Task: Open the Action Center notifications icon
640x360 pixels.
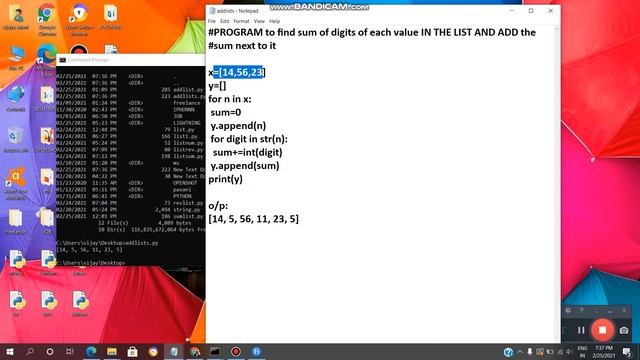Action: [627, 352]
